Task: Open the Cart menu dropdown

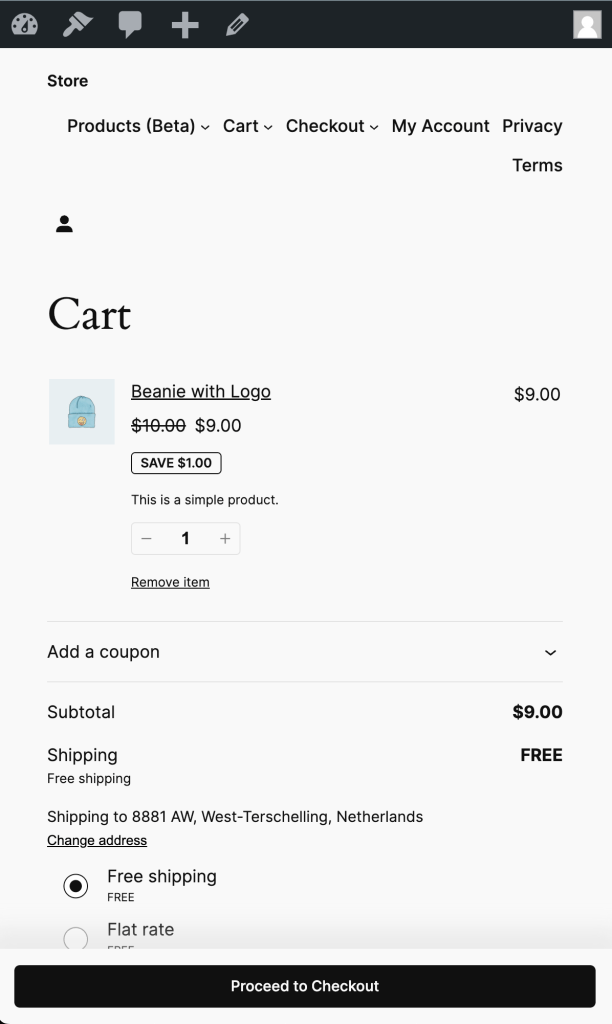Action: pyautogui.click(x=268, y=127)
